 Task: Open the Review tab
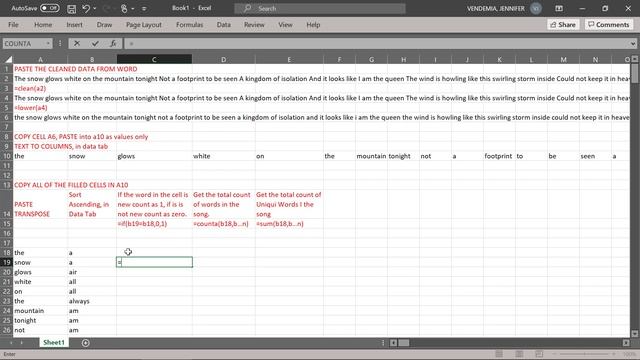(x=254, y=25)
